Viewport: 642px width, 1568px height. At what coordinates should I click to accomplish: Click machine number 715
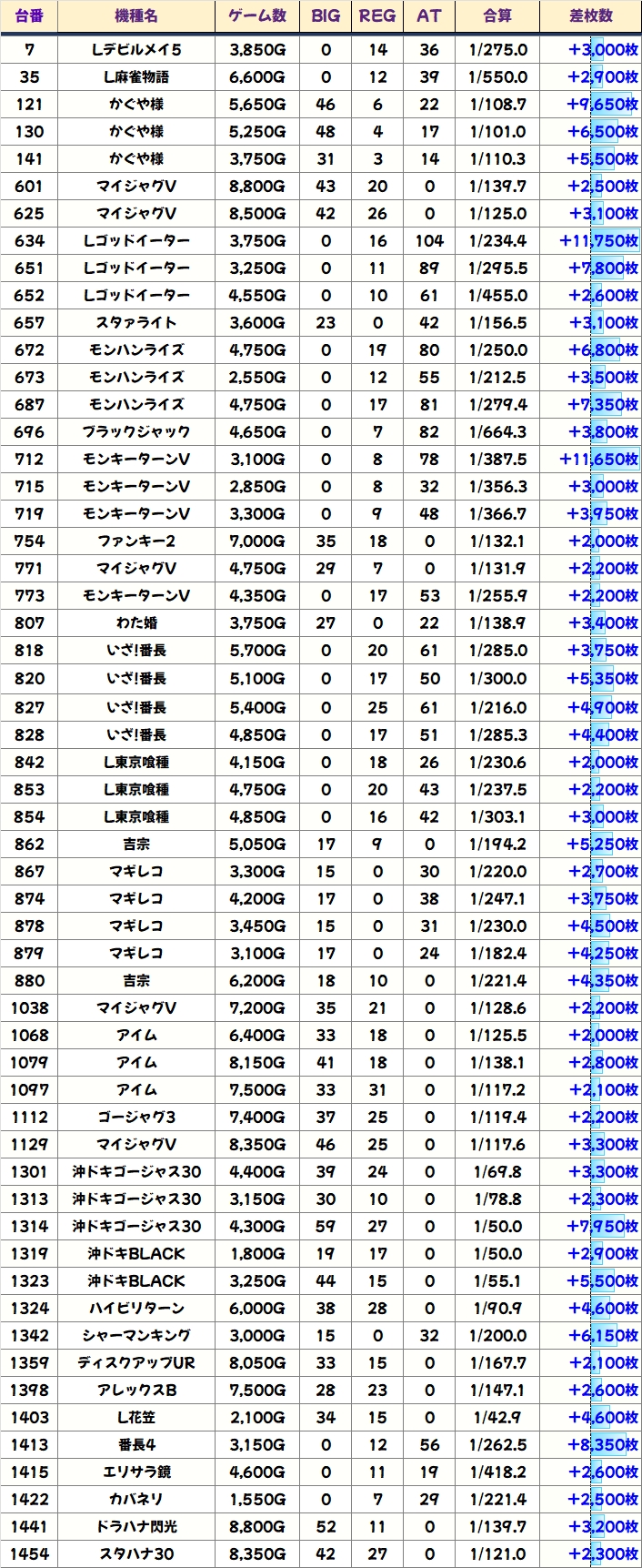click(x=29, y=487)
